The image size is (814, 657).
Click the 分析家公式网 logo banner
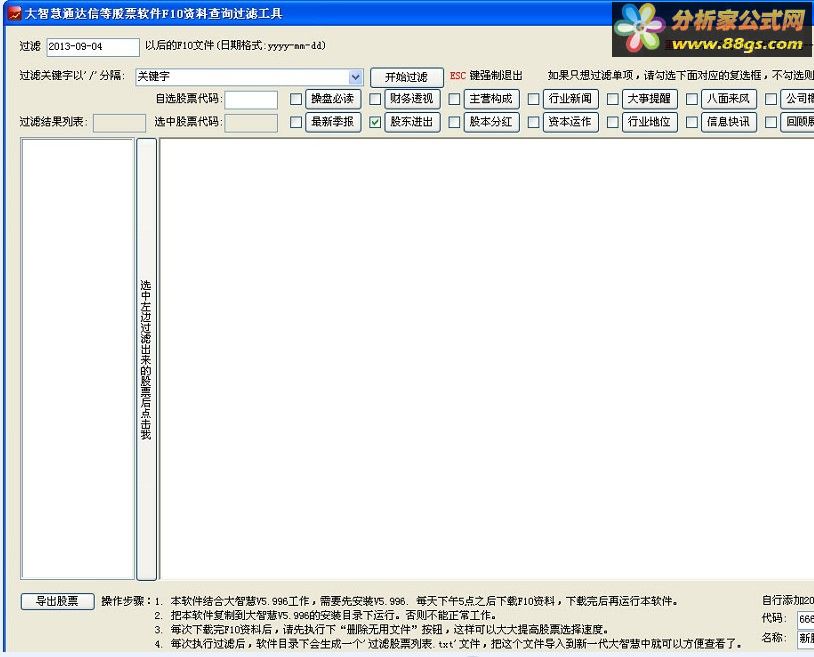(712, 29)
